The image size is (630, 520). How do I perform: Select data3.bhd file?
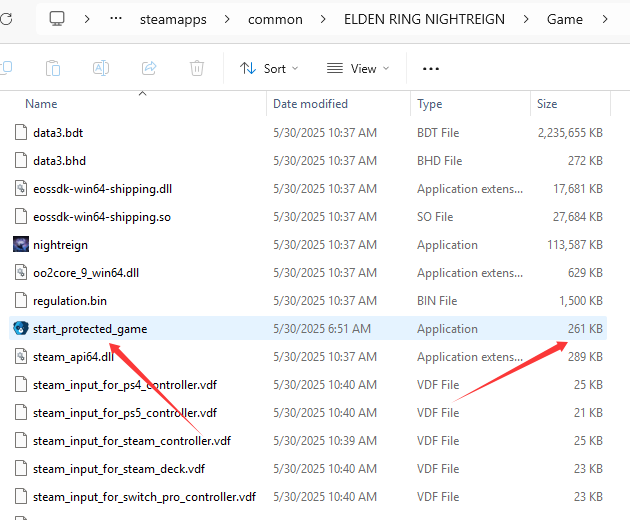click(x=308, y=161)
